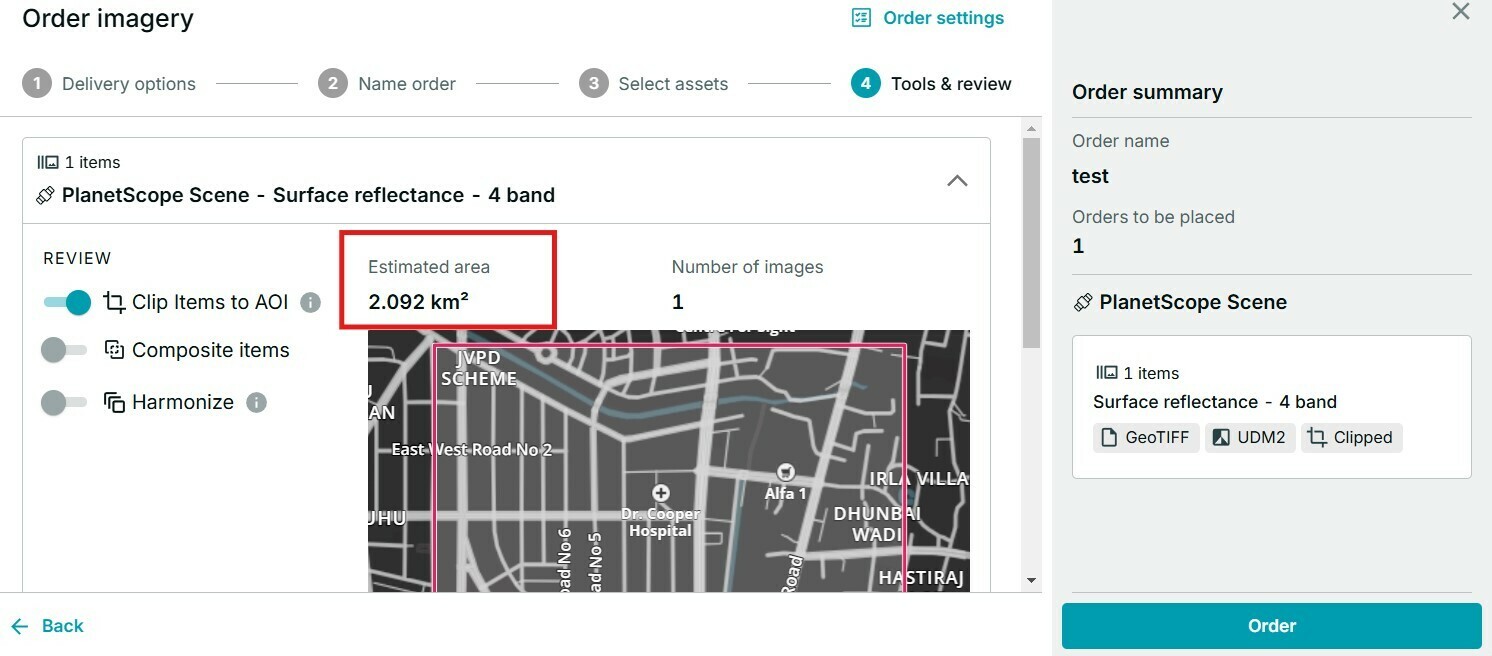Viewport: 1492px width, 656px height.
Task: Click the Alfa 1 marker on map
Action: [x=786, y=472]
